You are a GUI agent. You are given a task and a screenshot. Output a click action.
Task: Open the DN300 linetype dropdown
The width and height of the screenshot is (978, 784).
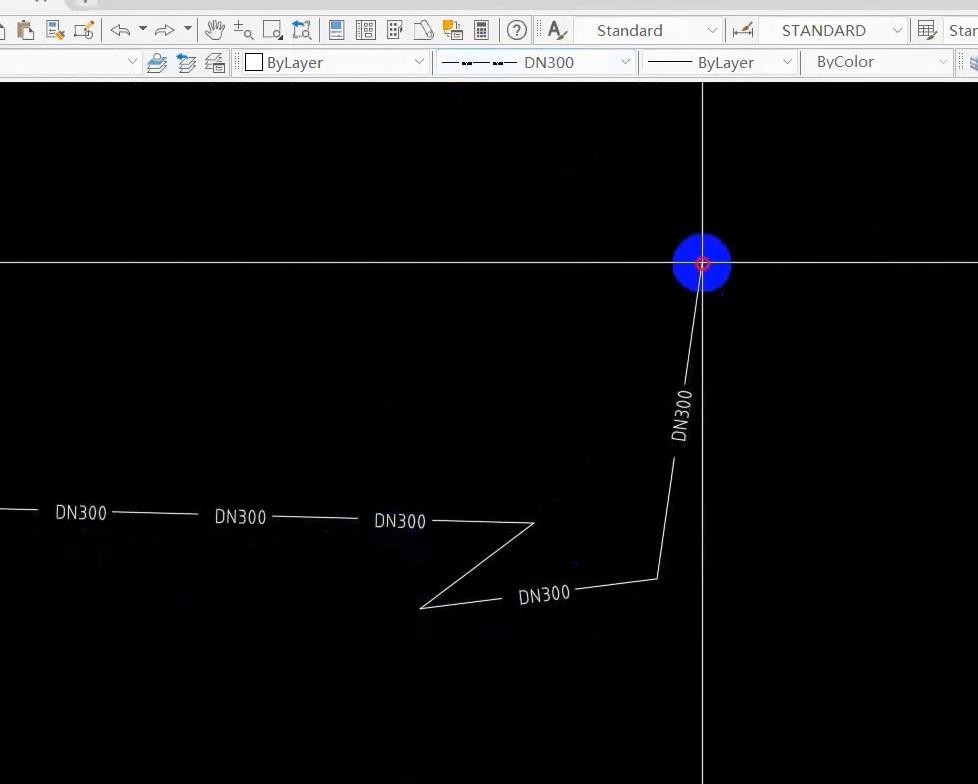535,62
